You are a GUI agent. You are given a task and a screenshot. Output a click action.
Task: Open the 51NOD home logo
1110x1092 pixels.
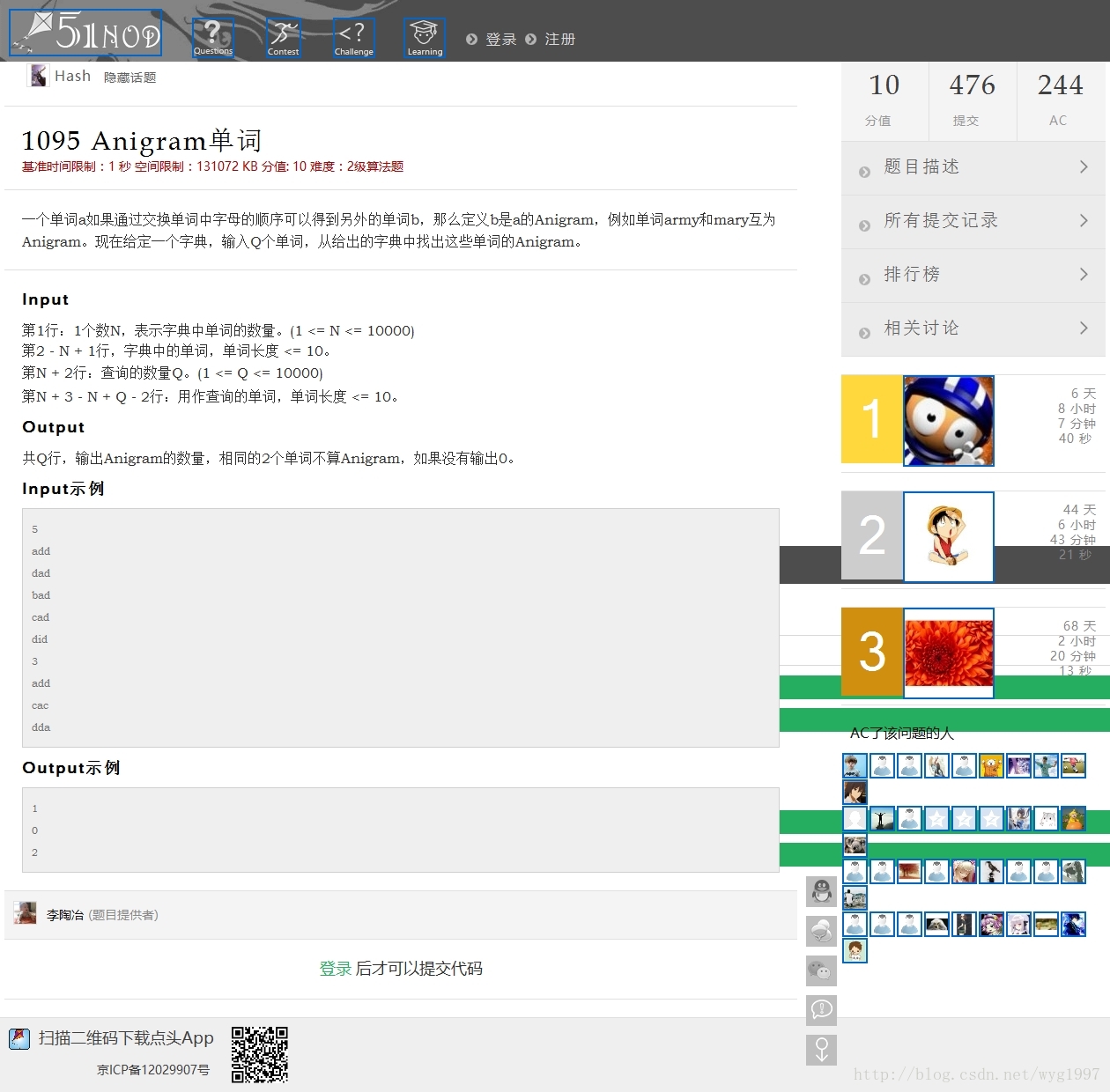85,33
